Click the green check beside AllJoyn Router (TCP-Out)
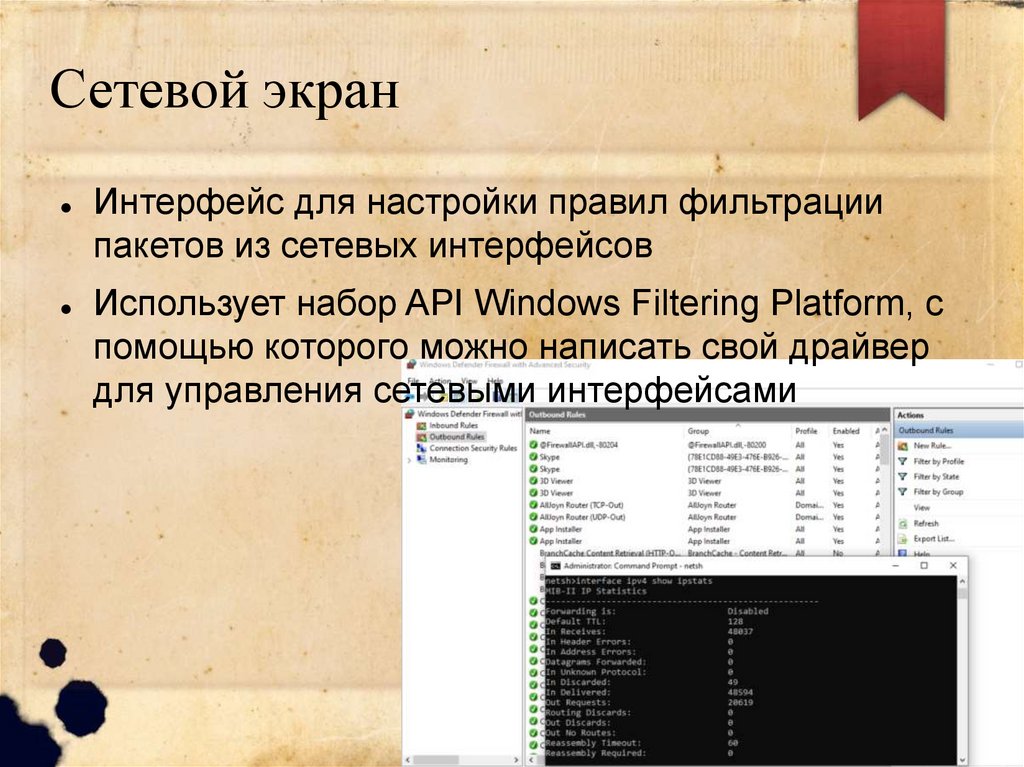Image resolution: width=1024 pixels, height=767 pixels. 534,505
